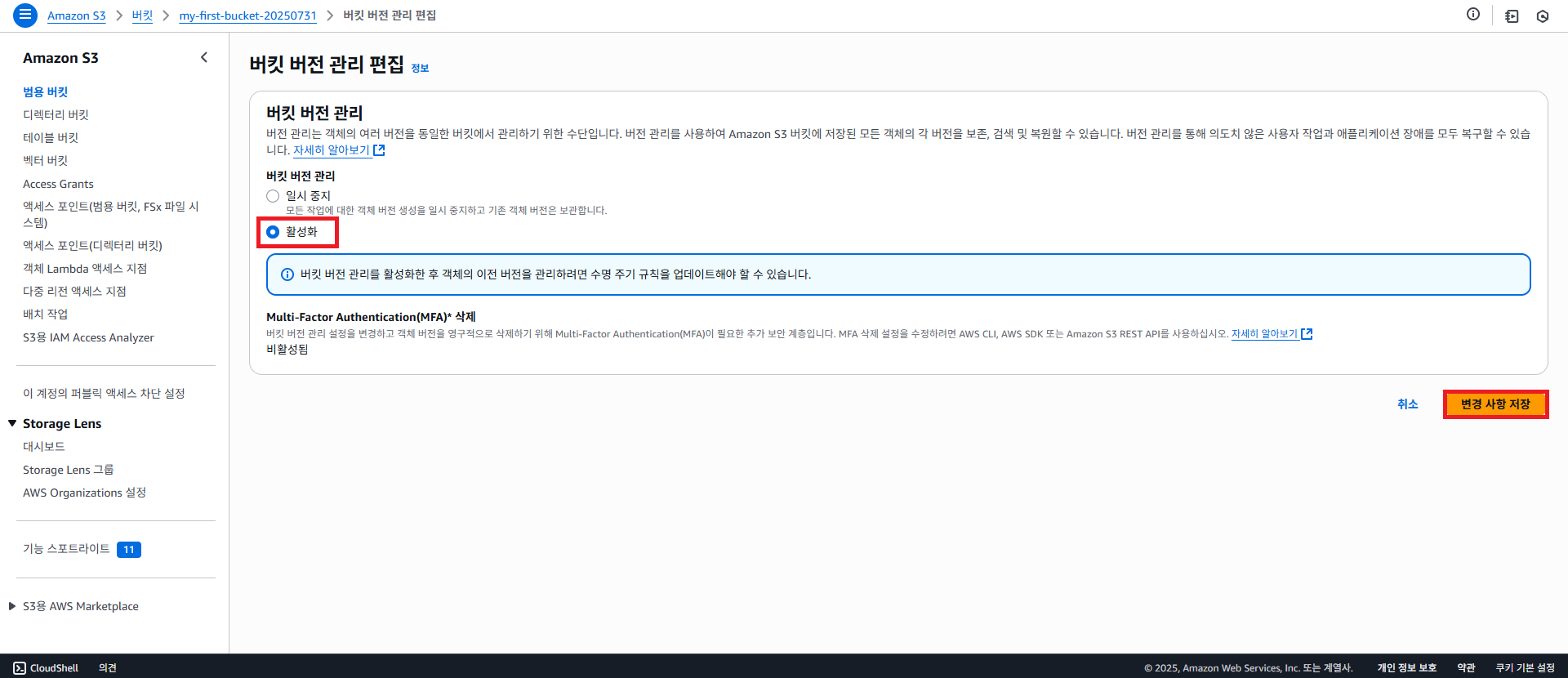Open 범용 버킷 in sidebar
The width and height of the screenshot is (1568, 678).
[46, 91]
